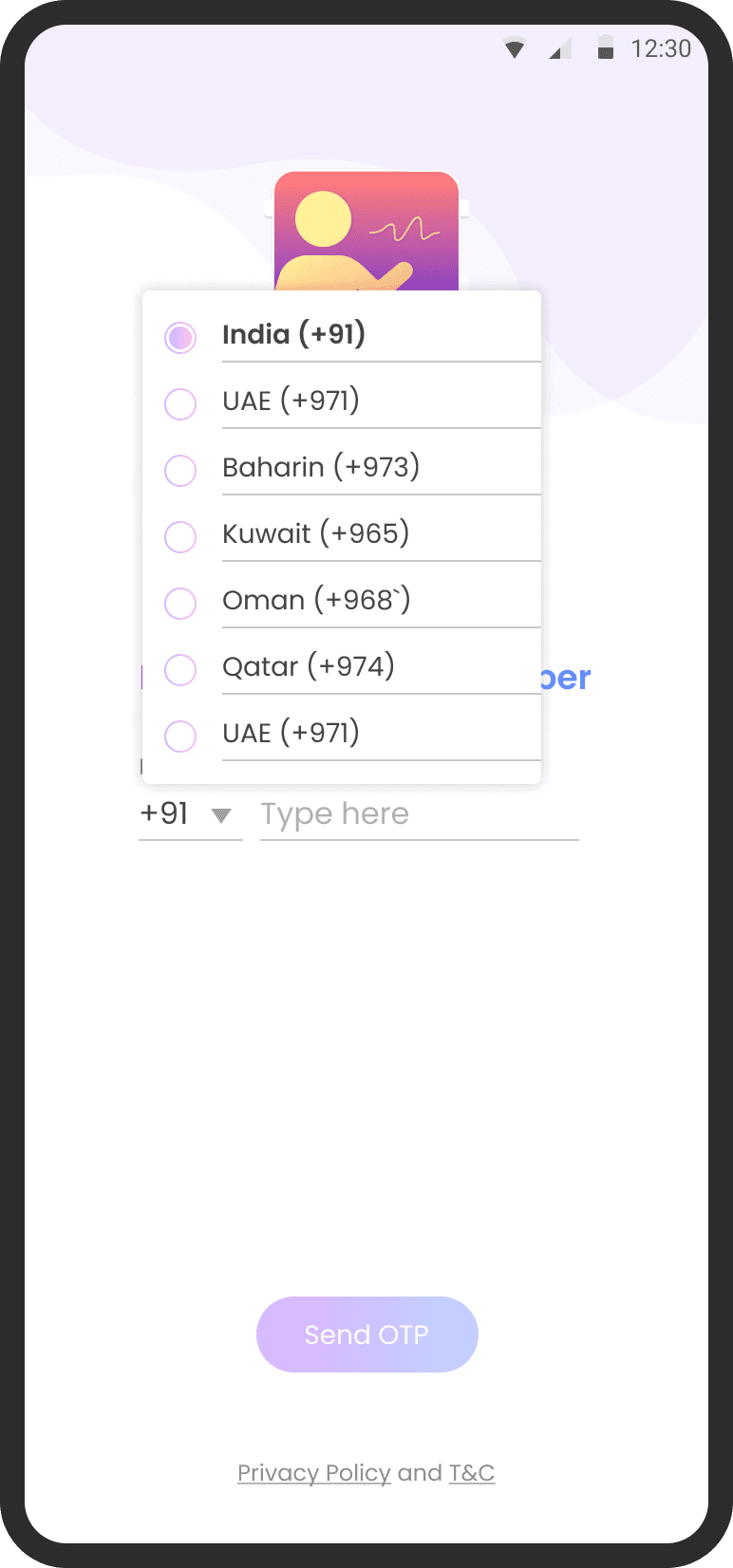Select the India (+91) radio button
The height and width of the screenshot is (1568, 733).
[x=180, y=337]
